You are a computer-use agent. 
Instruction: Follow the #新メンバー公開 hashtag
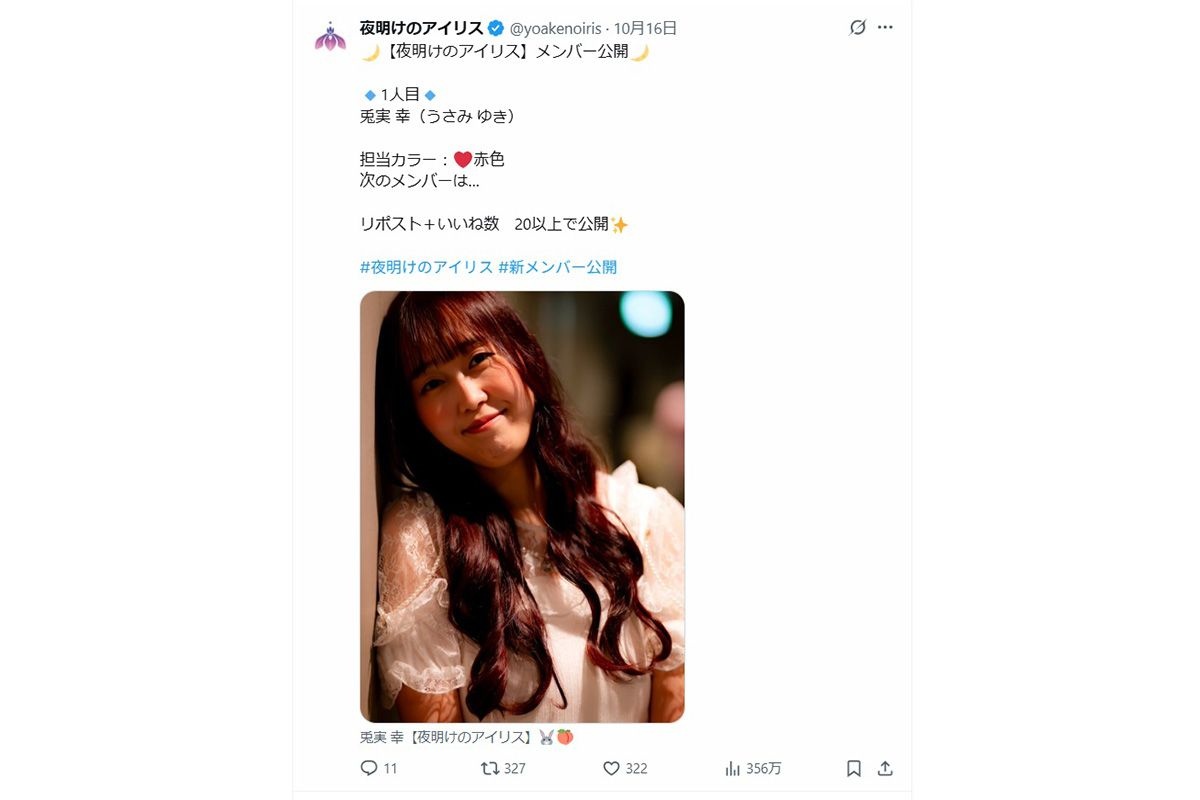coord(557,267)
